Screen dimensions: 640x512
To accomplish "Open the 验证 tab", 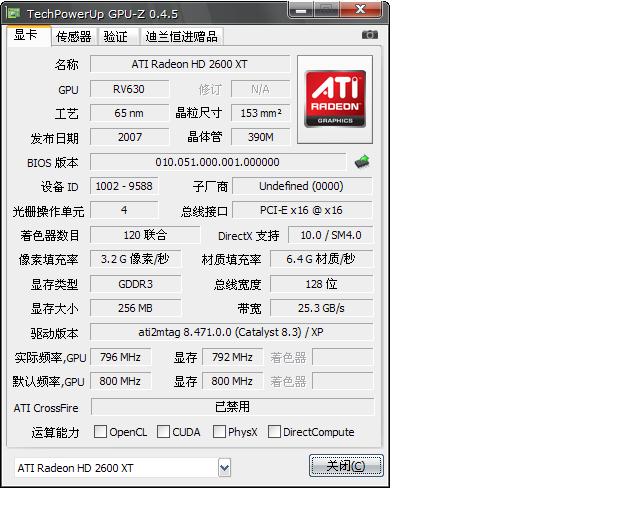I will (x=116, y=37).
